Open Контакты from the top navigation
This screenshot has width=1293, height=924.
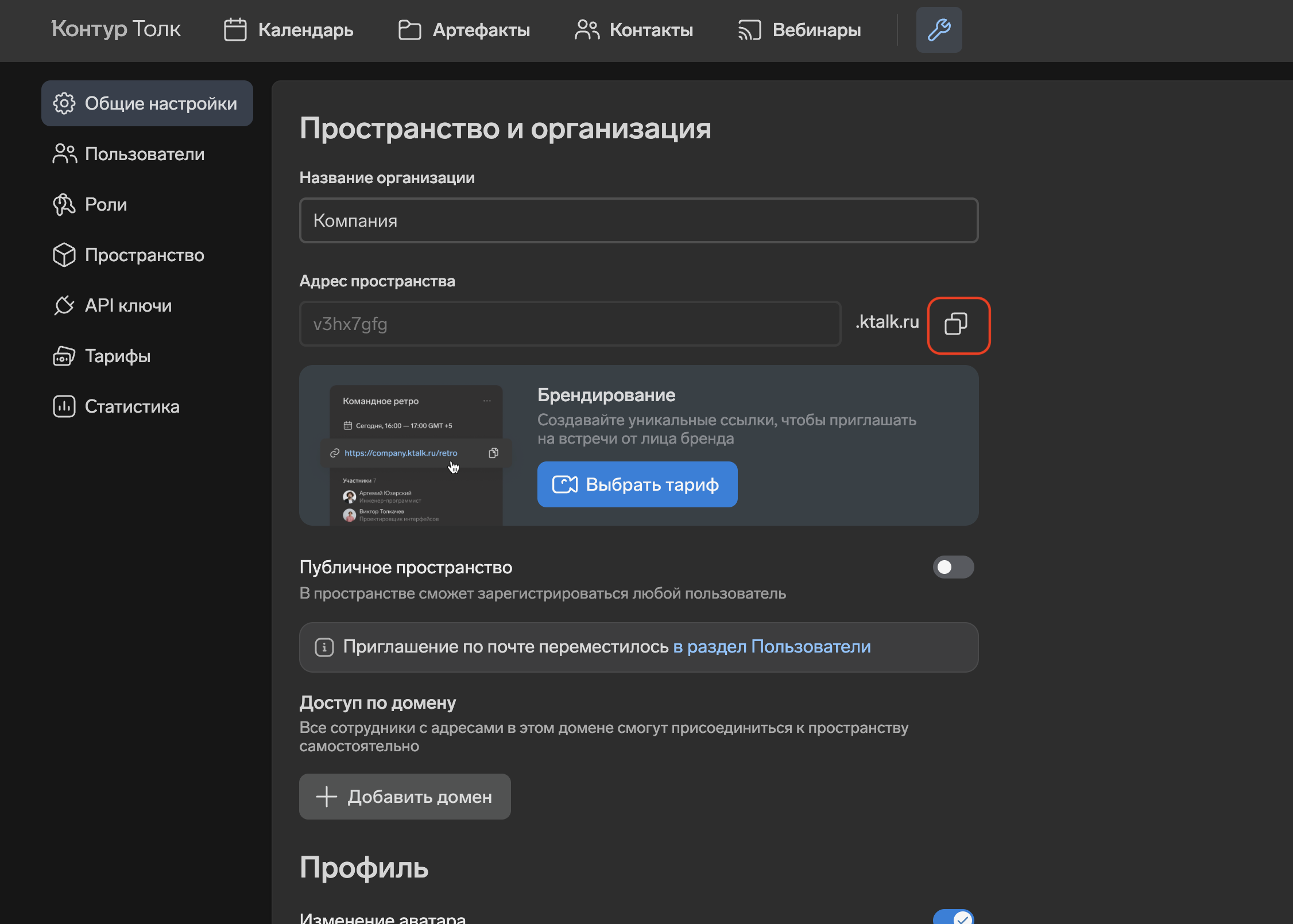click(634, 30)
